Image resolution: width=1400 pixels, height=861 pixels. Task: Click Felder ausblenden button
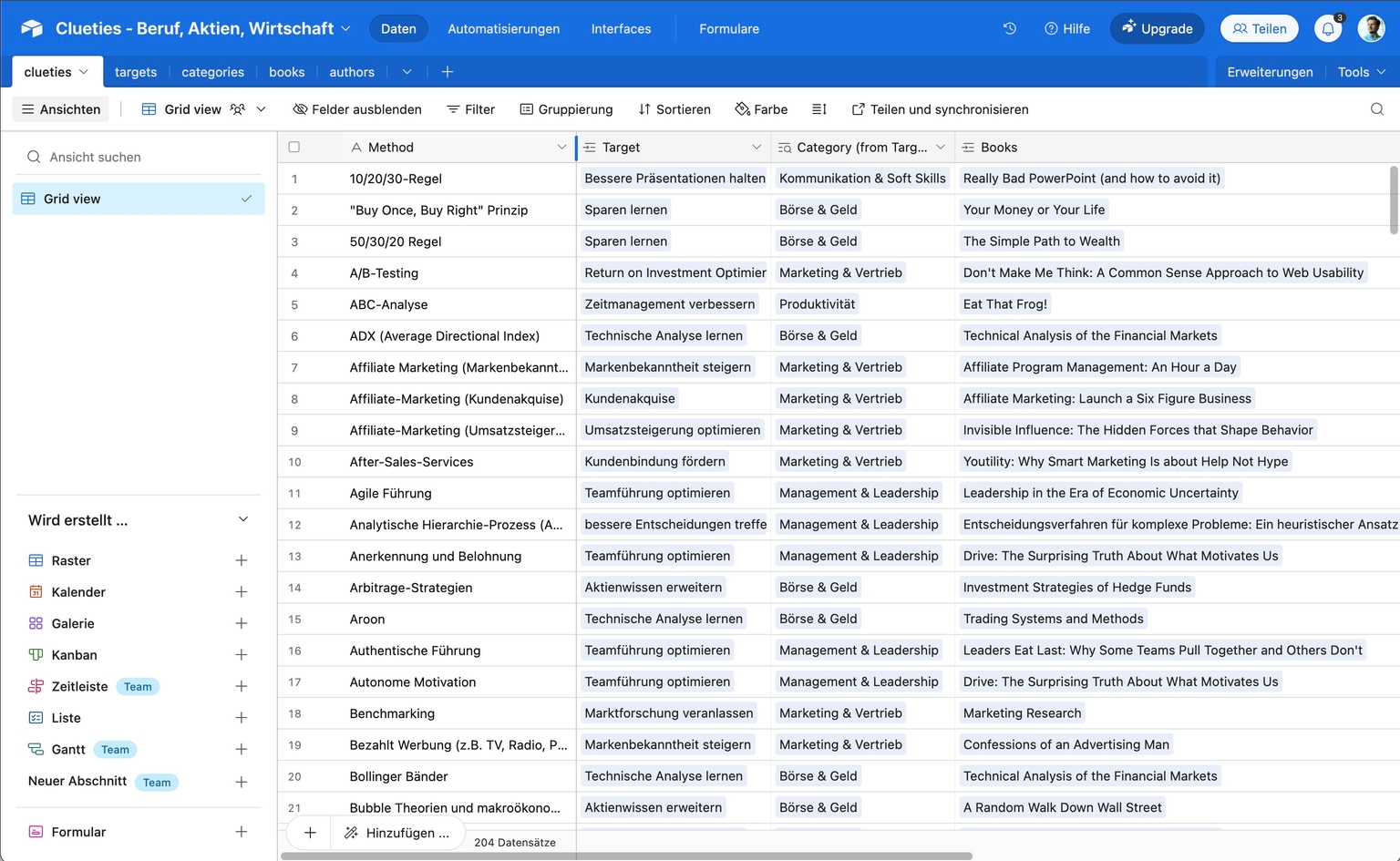pyautogui.click(x=357, y=109)
